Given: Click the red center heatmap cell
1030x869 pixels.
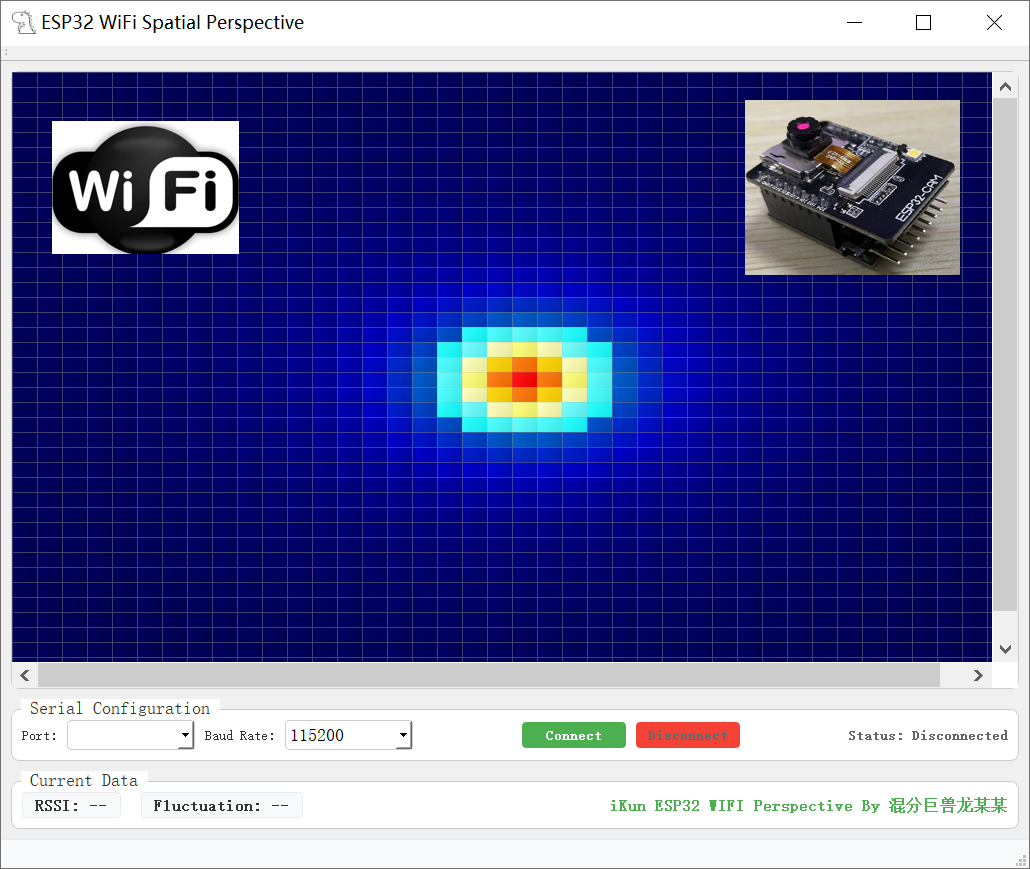Looking at the screenshot, I should point(524,380).
